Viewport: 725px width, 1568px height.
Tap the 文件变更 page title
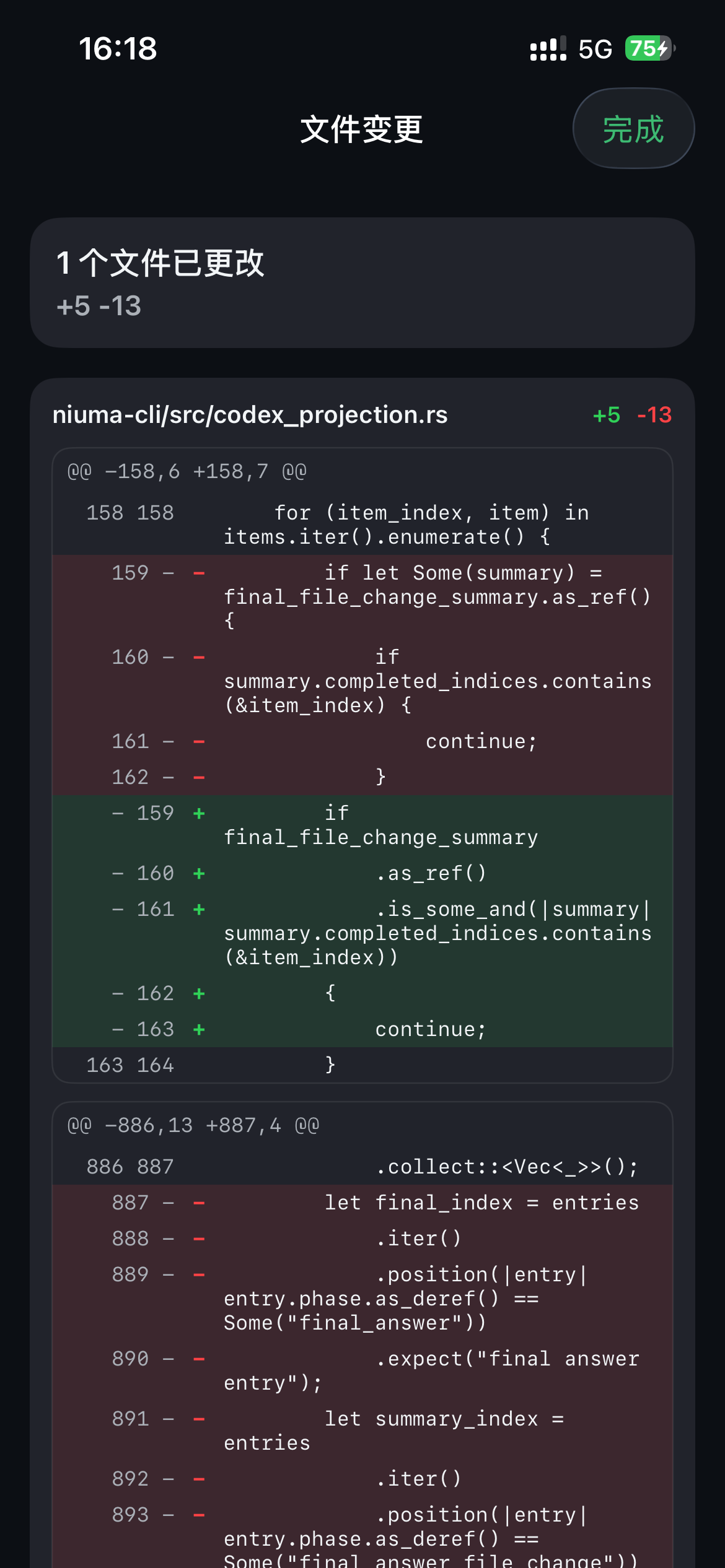362,129
